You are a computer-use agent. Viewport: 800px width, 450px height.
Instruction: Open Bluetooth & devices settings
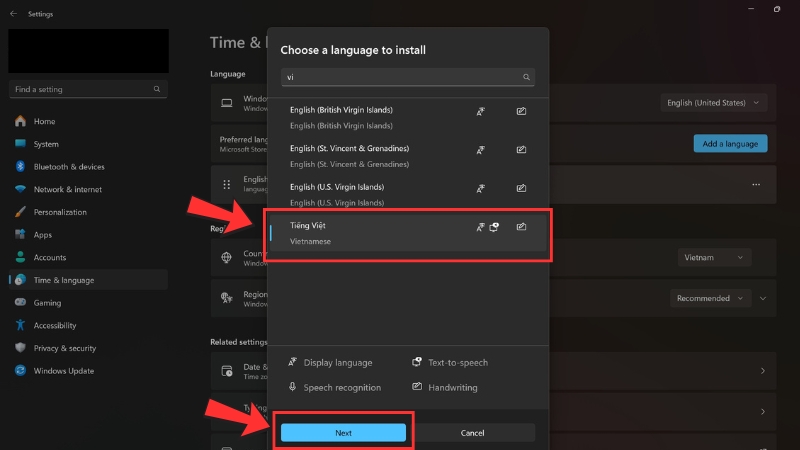click(68, 167)
